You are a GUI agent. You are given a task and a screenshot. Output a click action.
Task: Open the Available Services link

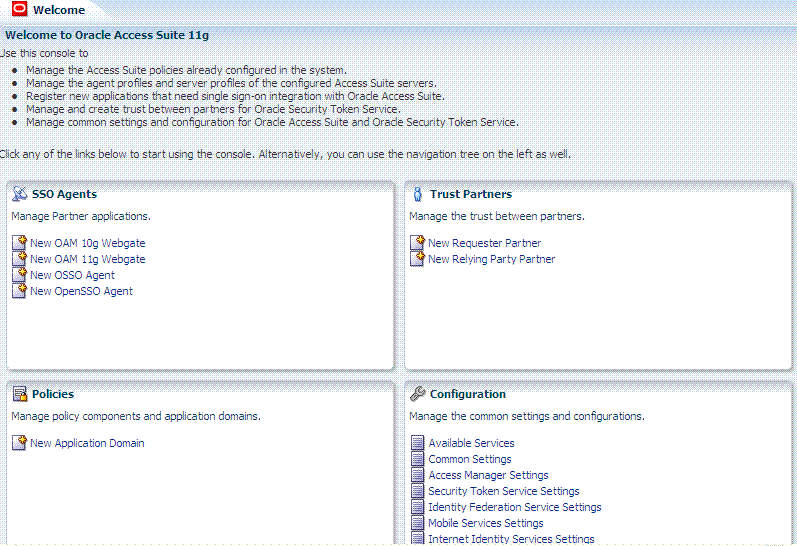pyautogui.click(x=471, y=443)
